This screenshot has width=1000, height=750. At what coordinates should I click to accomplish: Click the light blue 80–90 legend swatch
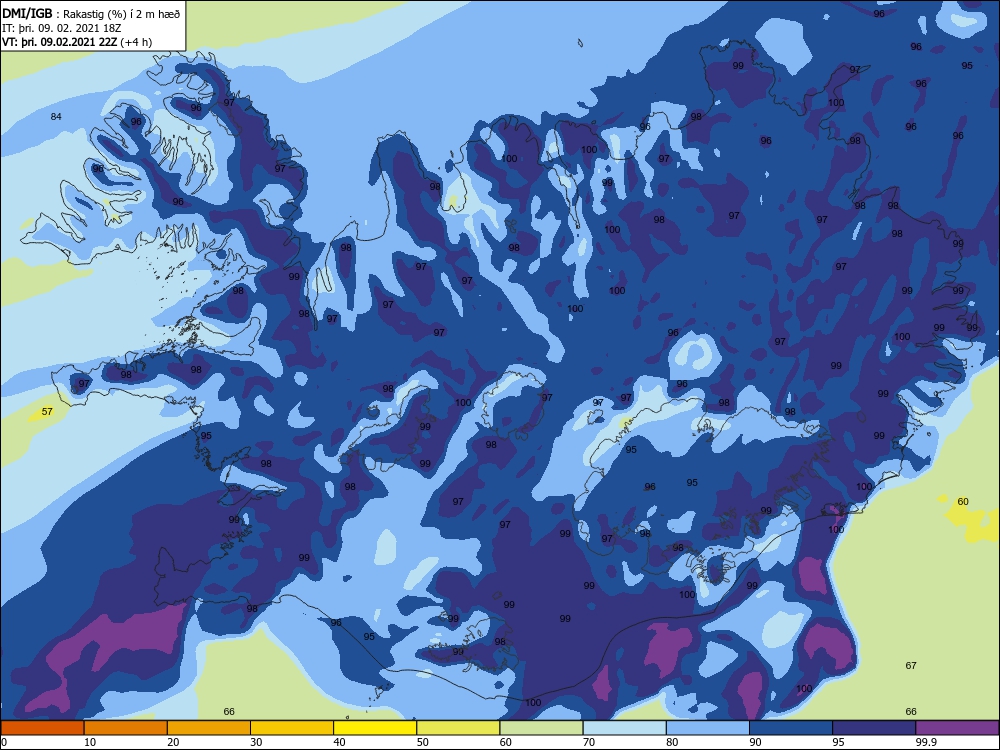pos(708,728)
